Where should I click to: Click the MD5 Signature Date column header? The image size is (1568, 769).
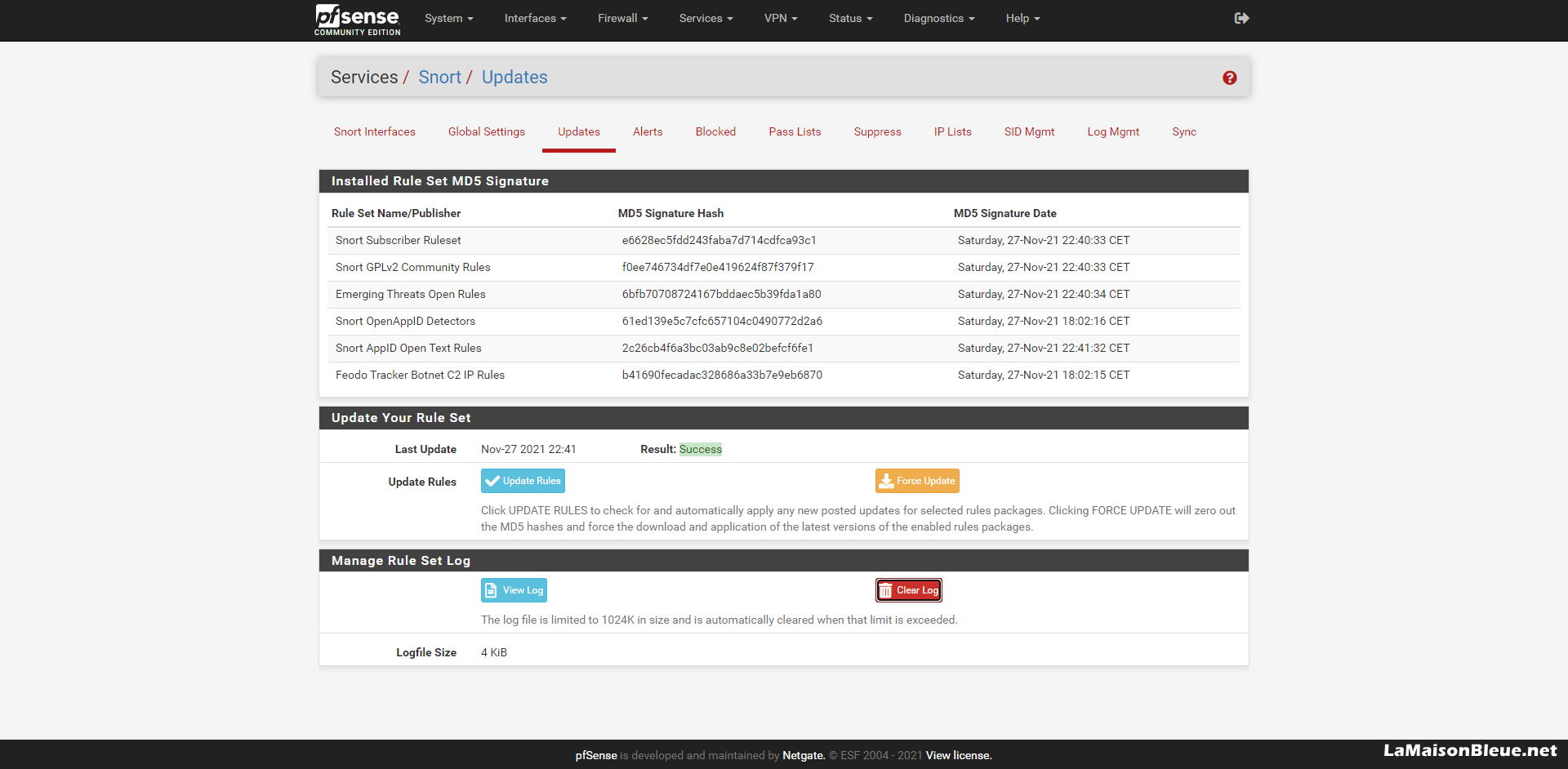coord(1004,213)
